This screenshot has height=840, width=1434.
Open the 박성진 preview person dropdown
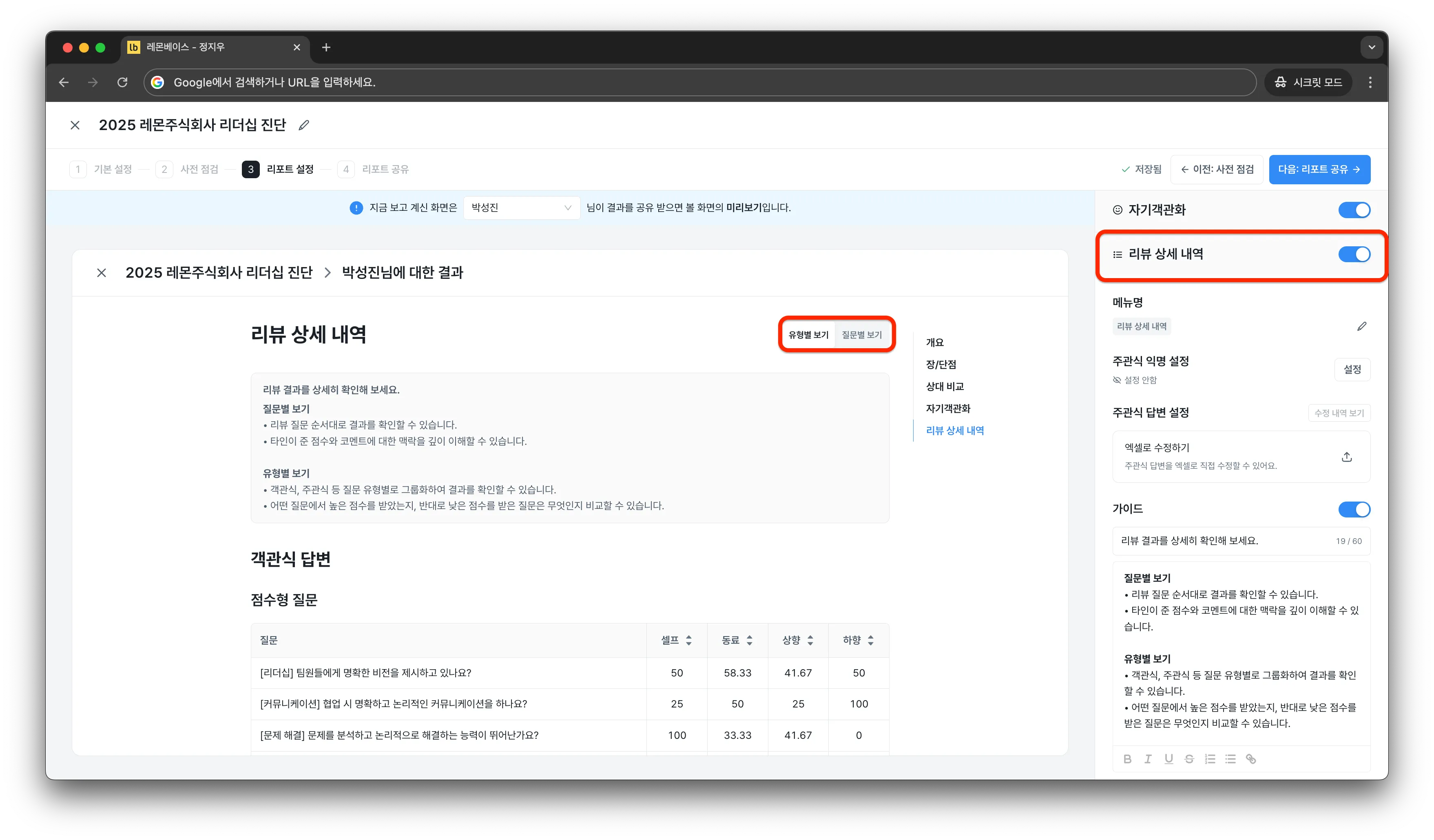pyautogui.click(x=521, y=208)
